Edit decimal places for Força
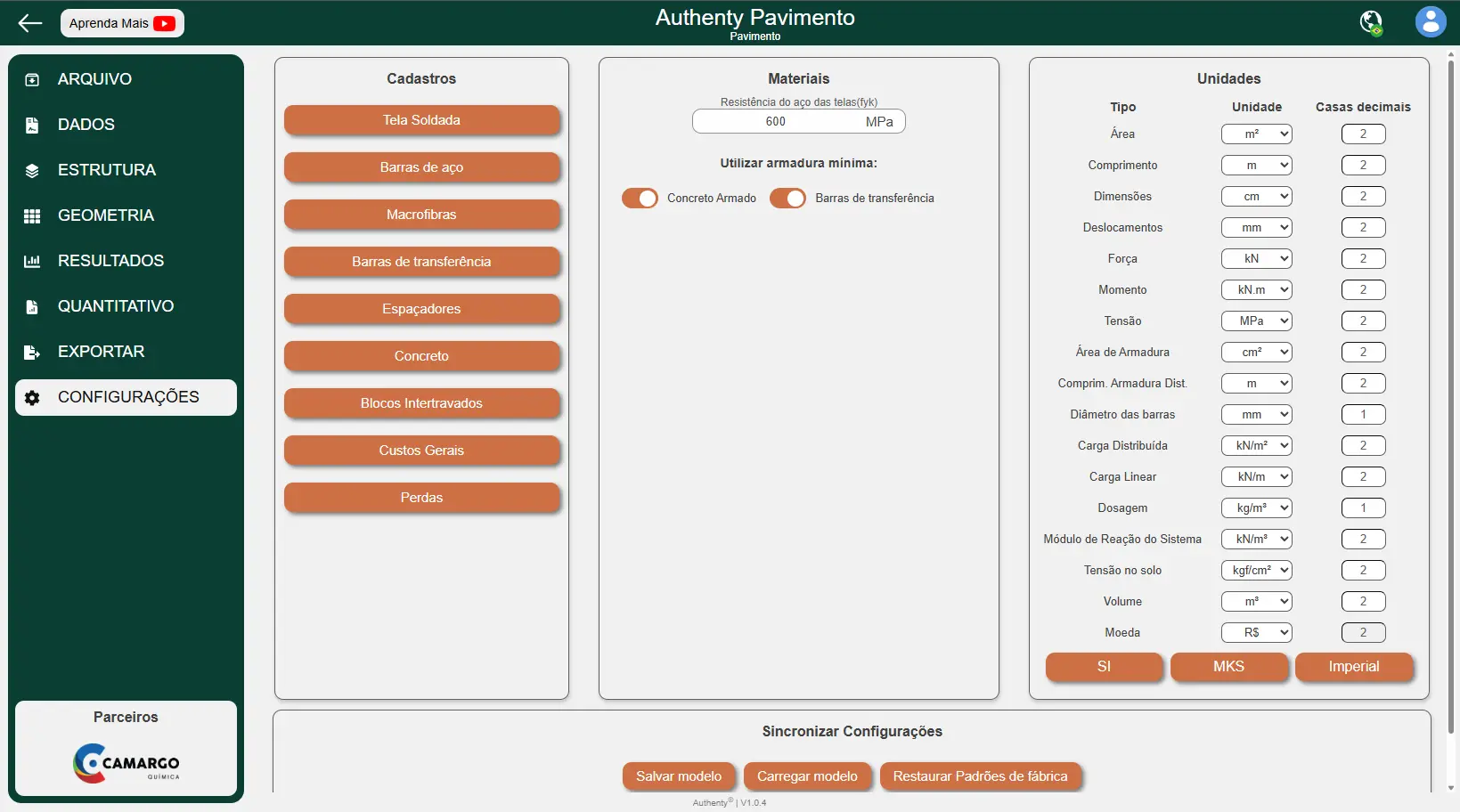Viewport: 1460px width, 812px height. click(1363, 258)
